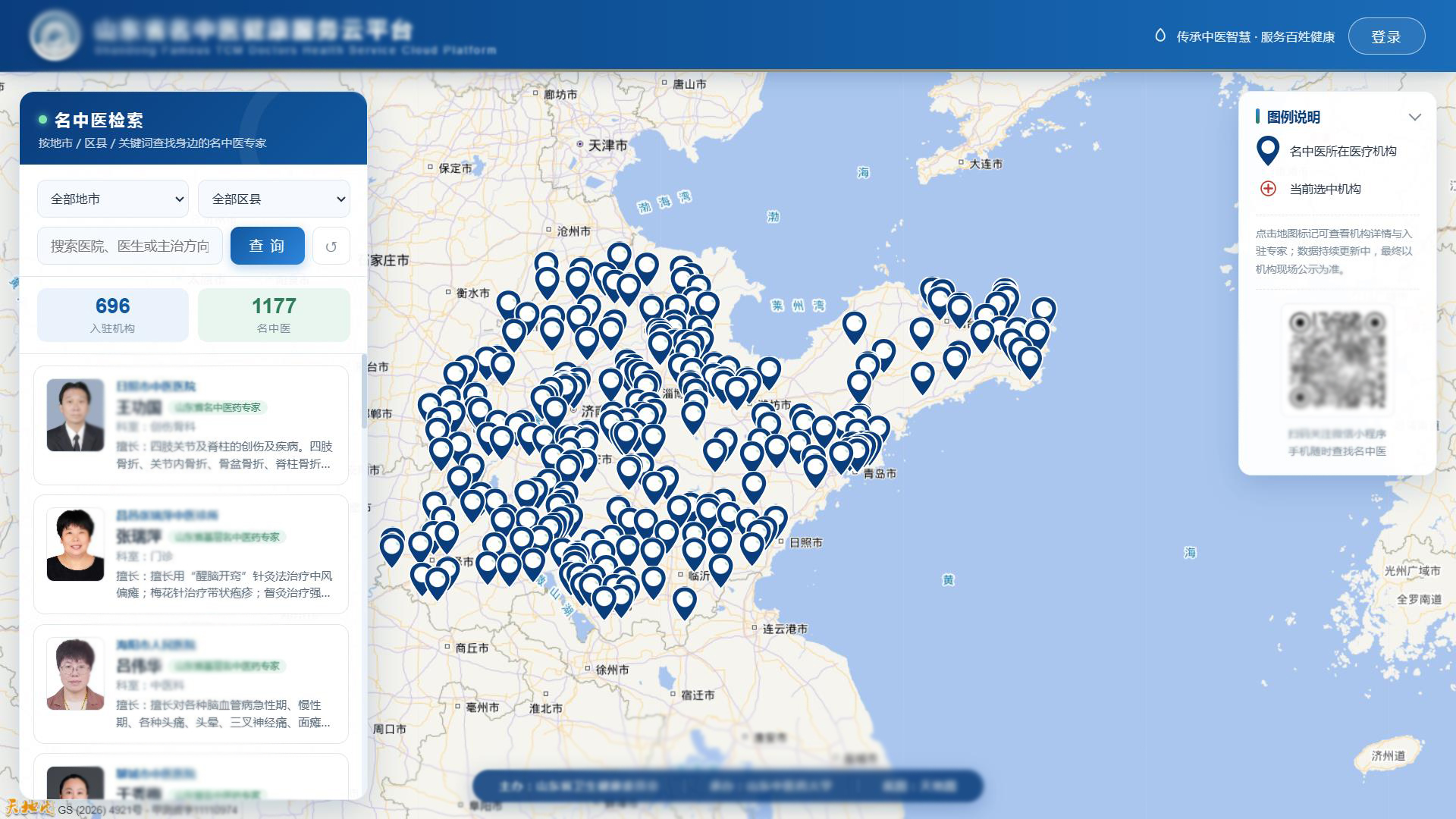Image resolution: width=1456 pixels, height=819 pixels.
Task: Open the 全部区县 district dropdown
Action: [274, 199]
